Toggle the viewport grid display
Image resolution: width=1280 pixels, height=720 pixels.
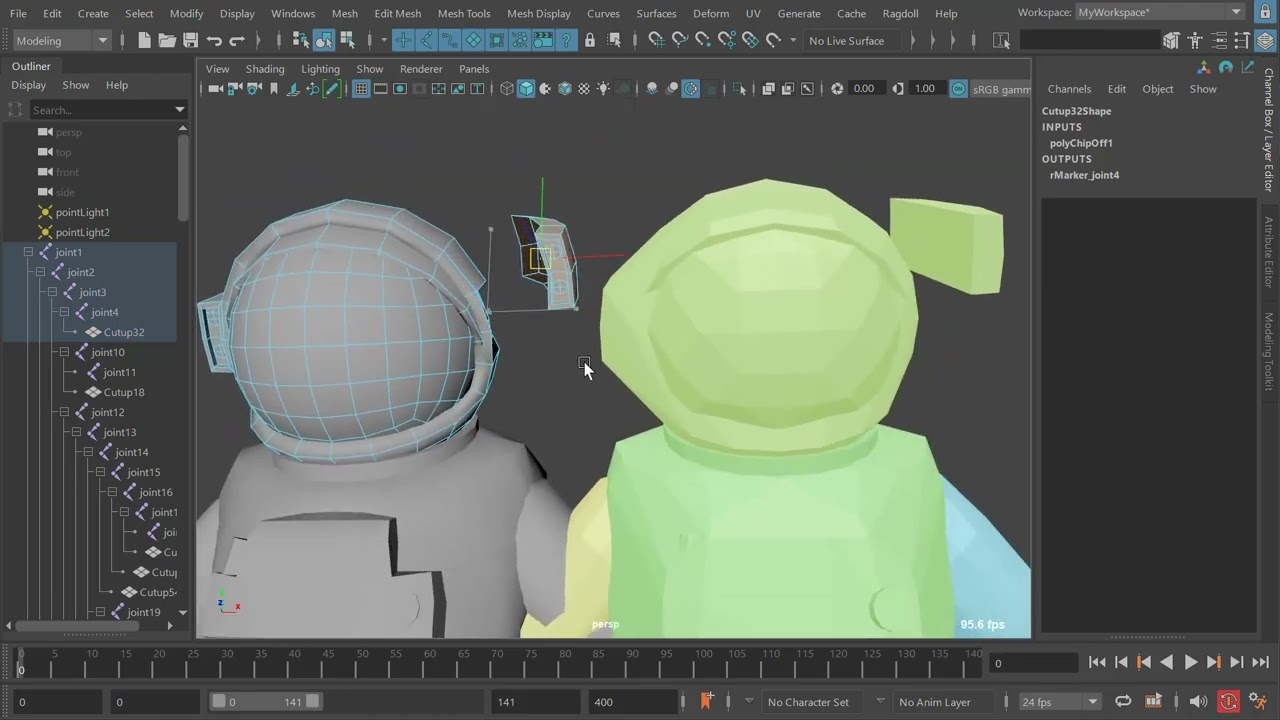361,89
